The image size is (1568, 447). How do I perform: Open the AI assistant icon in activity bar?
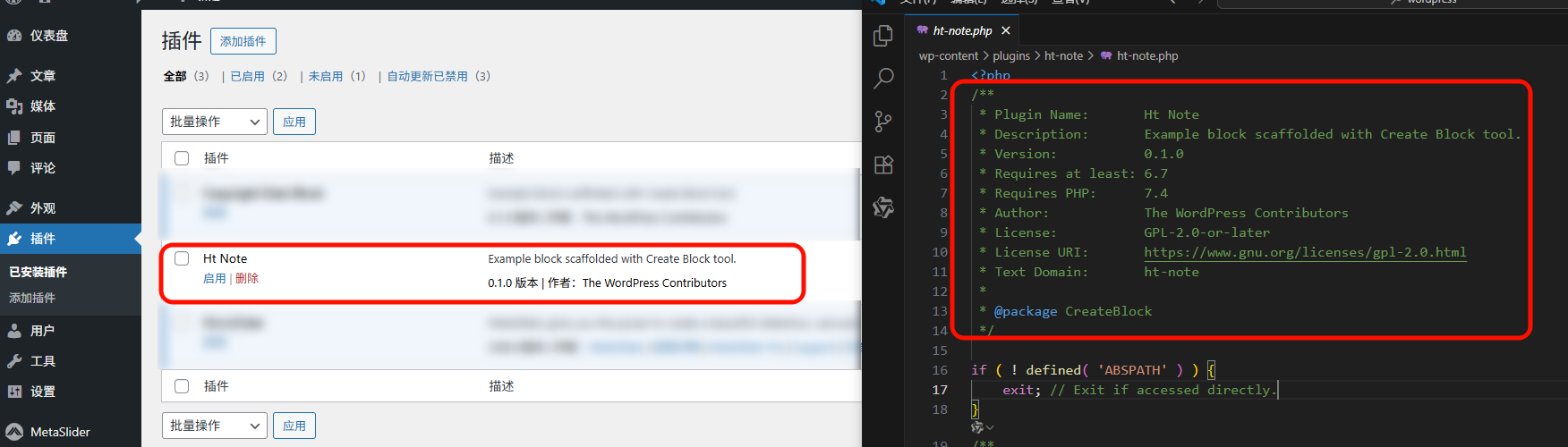[883, 207]
